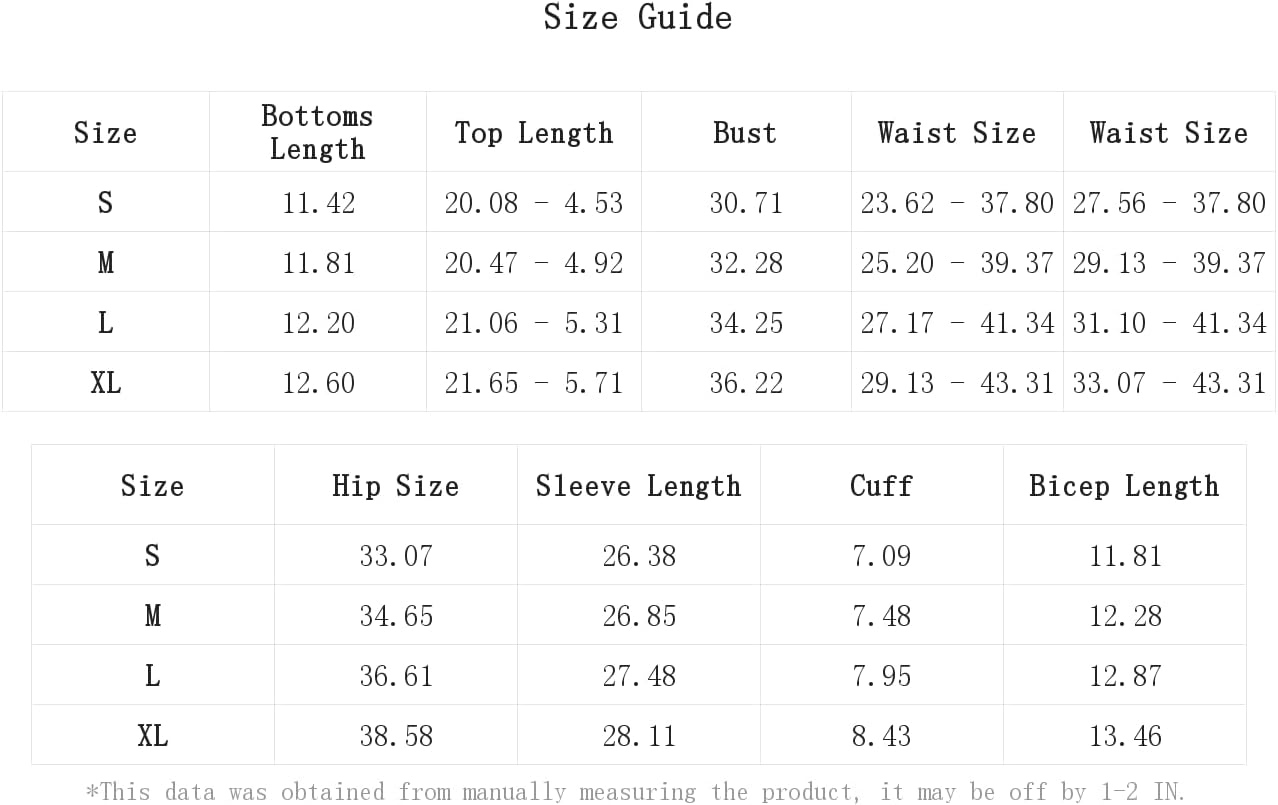This screenshot has width=1278, height=805.
Task: Select the Bottoms Length column header
Action: coord(317,132)
